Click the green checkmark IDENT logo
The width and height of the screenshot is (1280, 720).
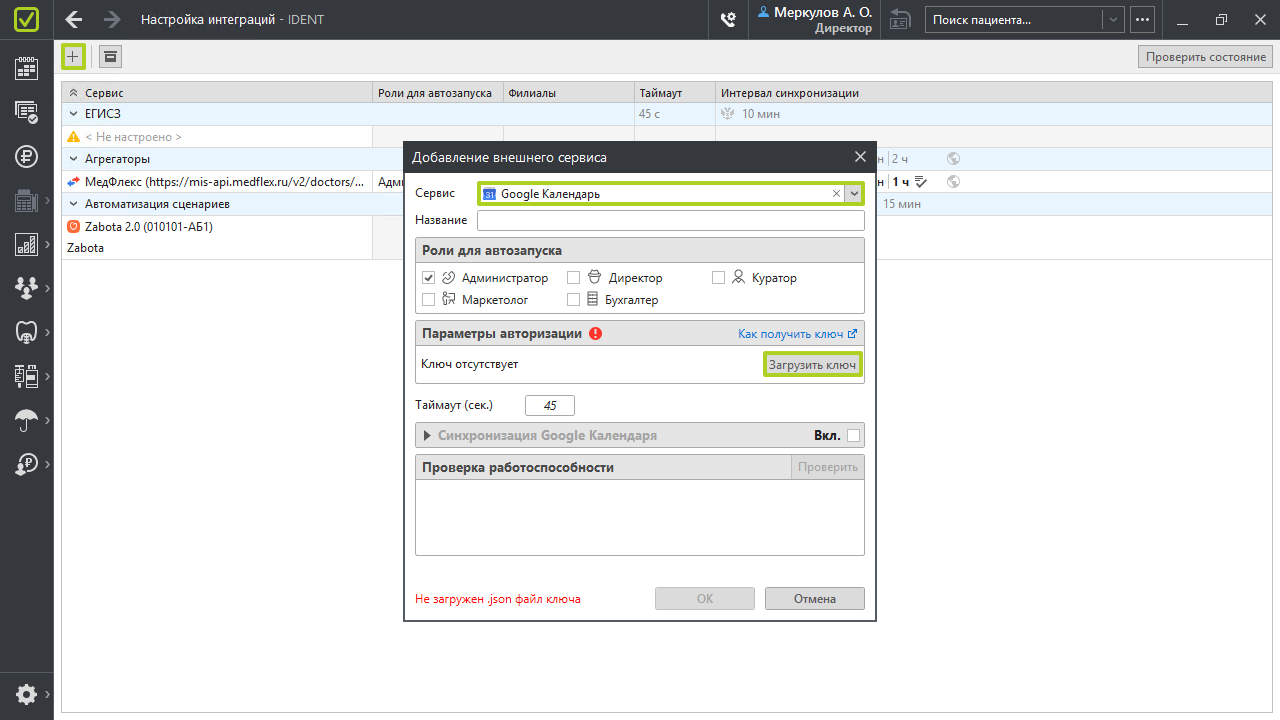point(27,19)
